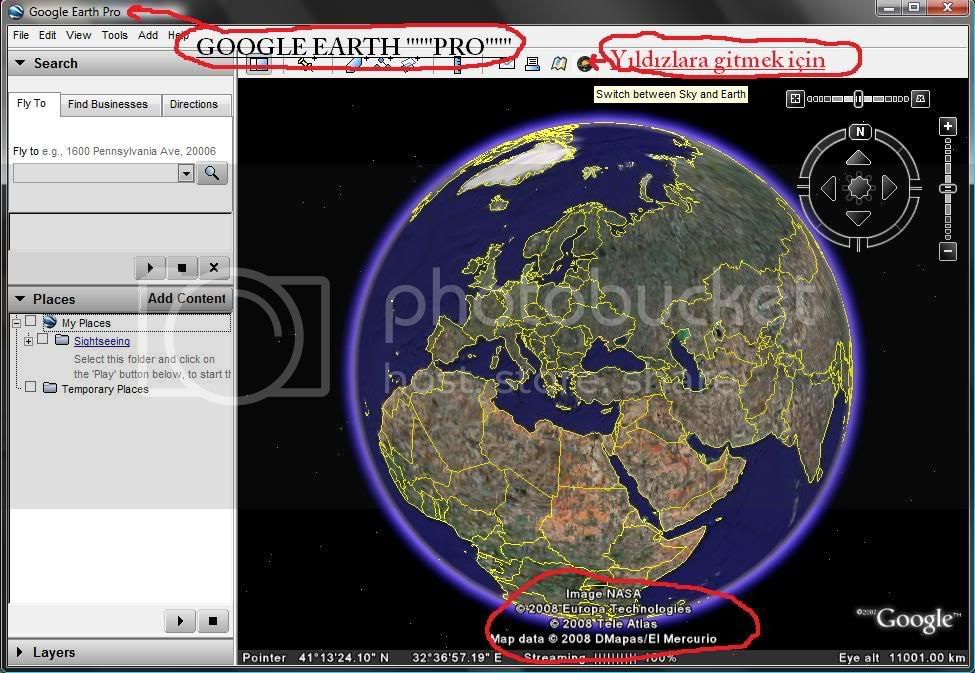Collapse the Search panel
Viewport: 975px width, 673px height.
tap(21, 63)
